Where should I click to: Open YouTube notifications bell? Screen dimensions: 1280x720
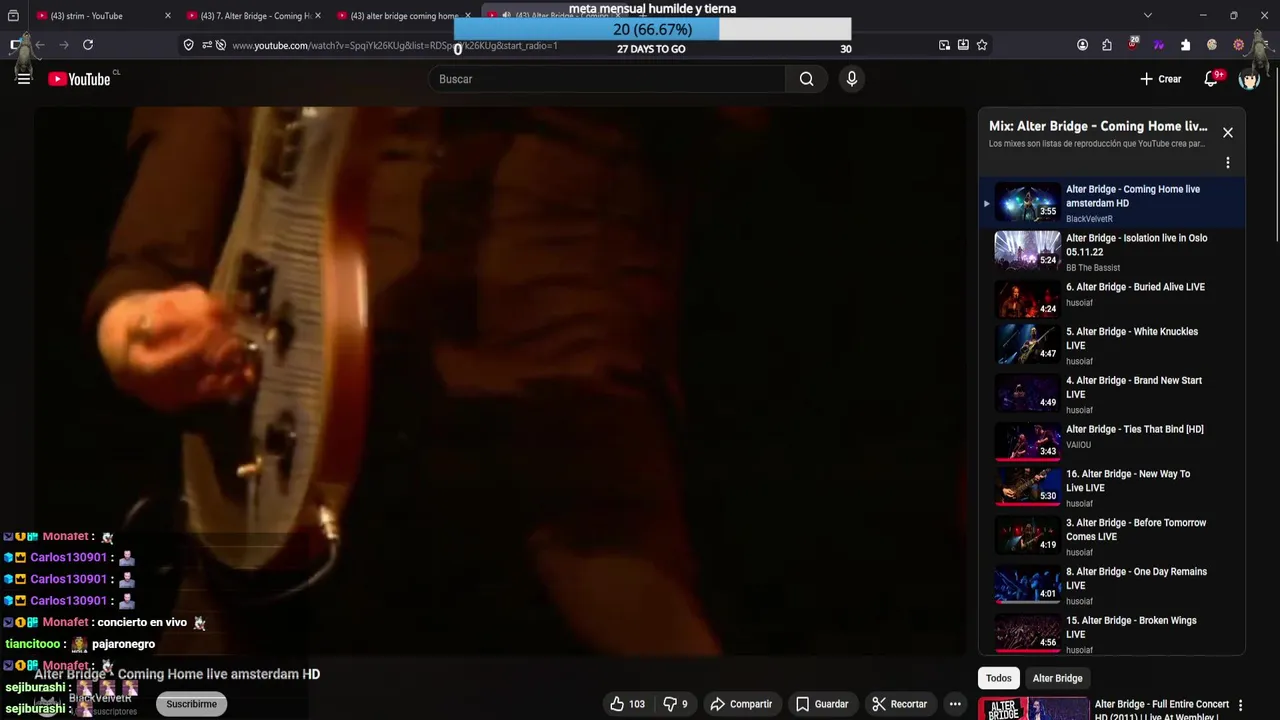click(1211, 79)
